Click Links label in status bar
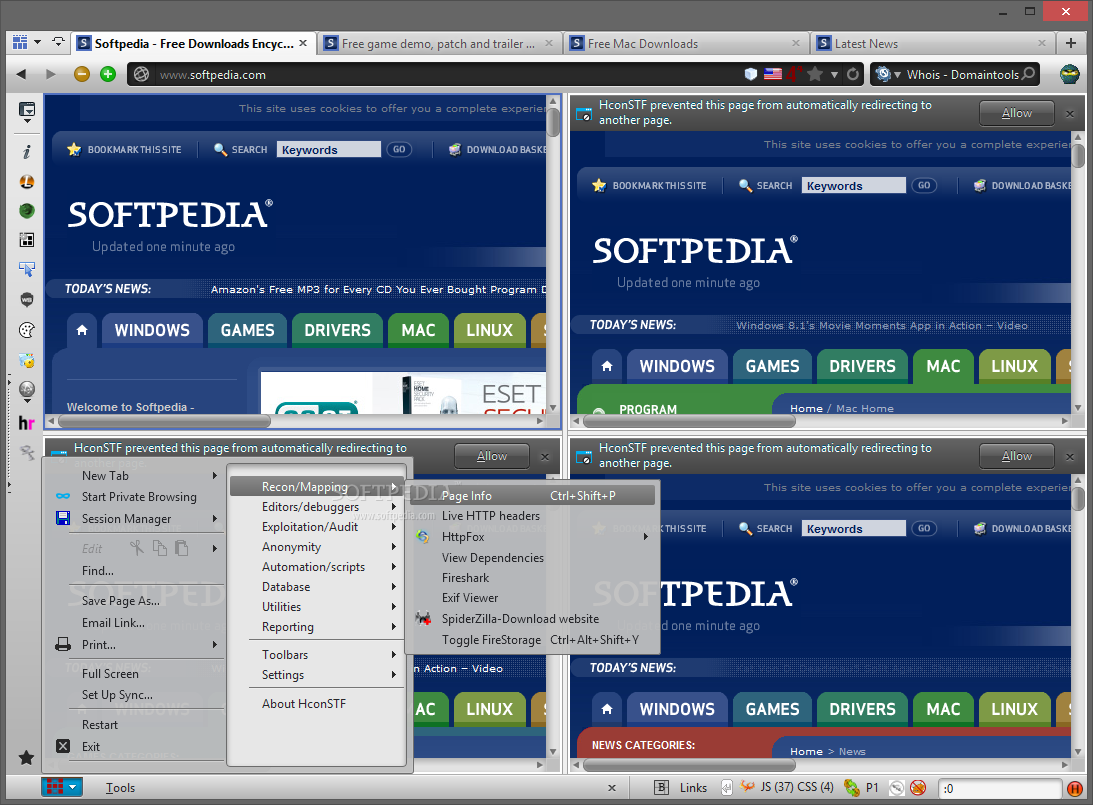This screenshot has height=805, width=1093. click(x=693, y=788)
